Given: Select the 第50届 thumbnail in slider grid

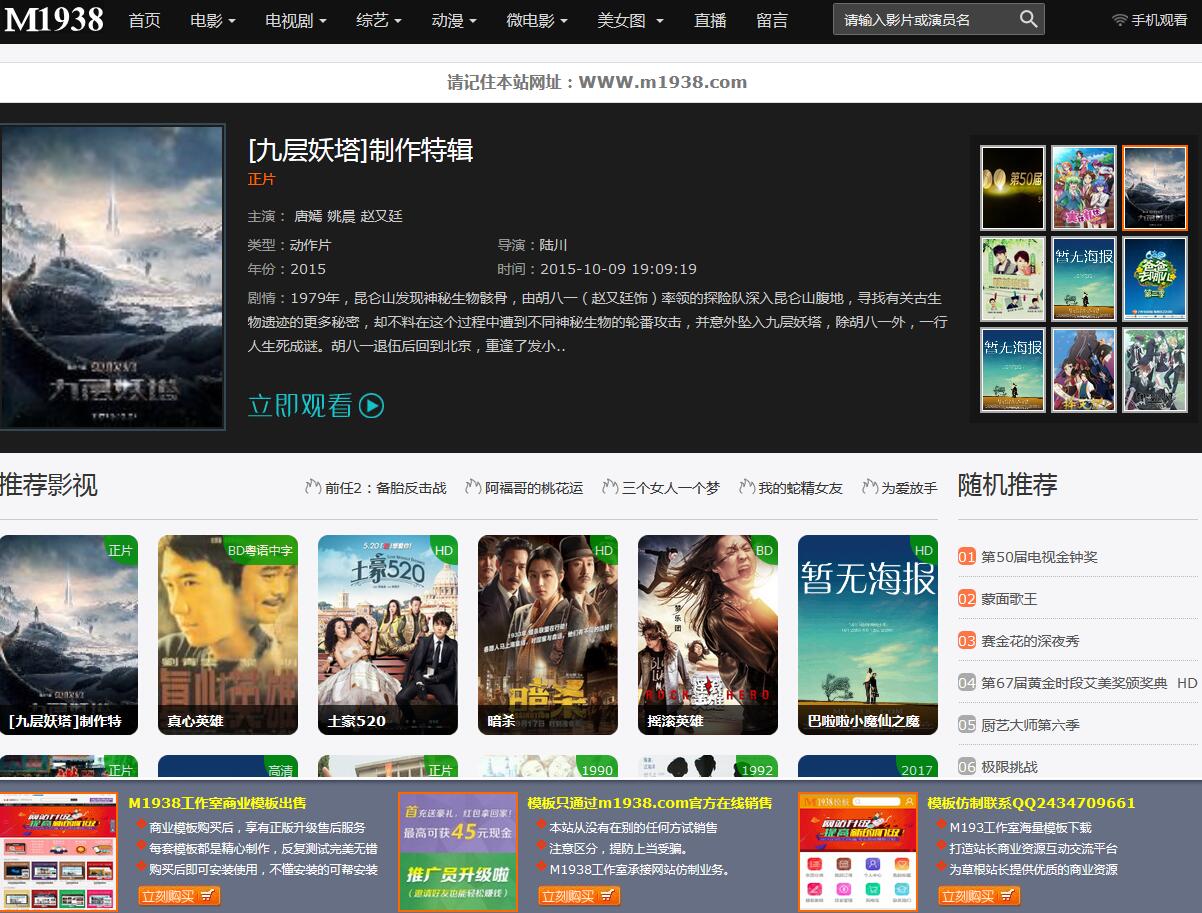Looking at the screenshot, I should click(x=1013, y=188).
